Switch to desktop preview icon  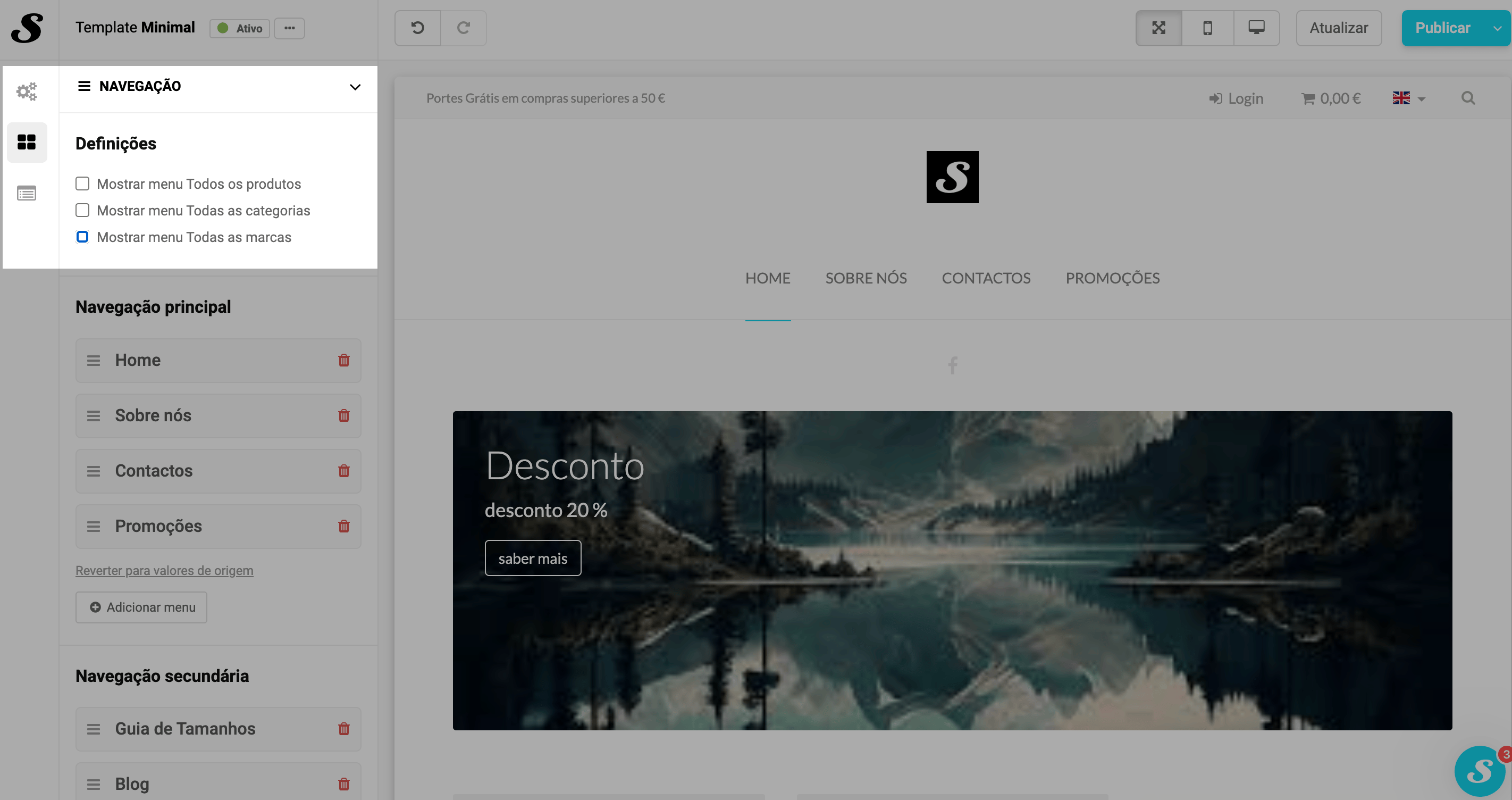tap(1256, 28)
